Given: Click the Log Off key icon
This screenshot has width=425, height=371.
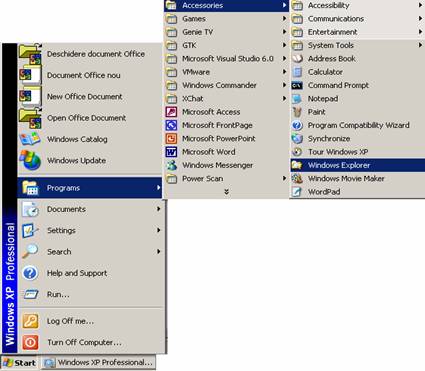Looking at the screenshot, I should click(x=30, y=321).
